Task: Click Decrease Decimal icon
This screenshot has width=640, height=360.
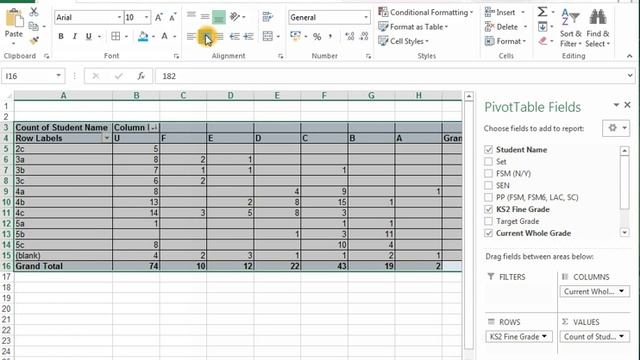Action: pyautogui.click(x=364, y=37)
